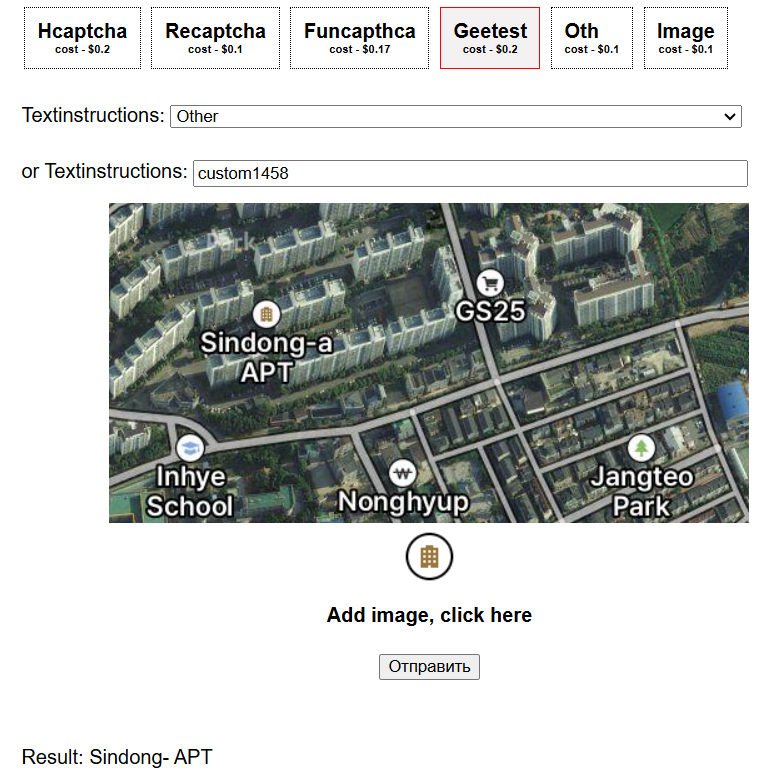Image resolution: width=775 pixels, height=777 pixels.
Task: Switch to the Image tab
Action: [x=686, y=38]
